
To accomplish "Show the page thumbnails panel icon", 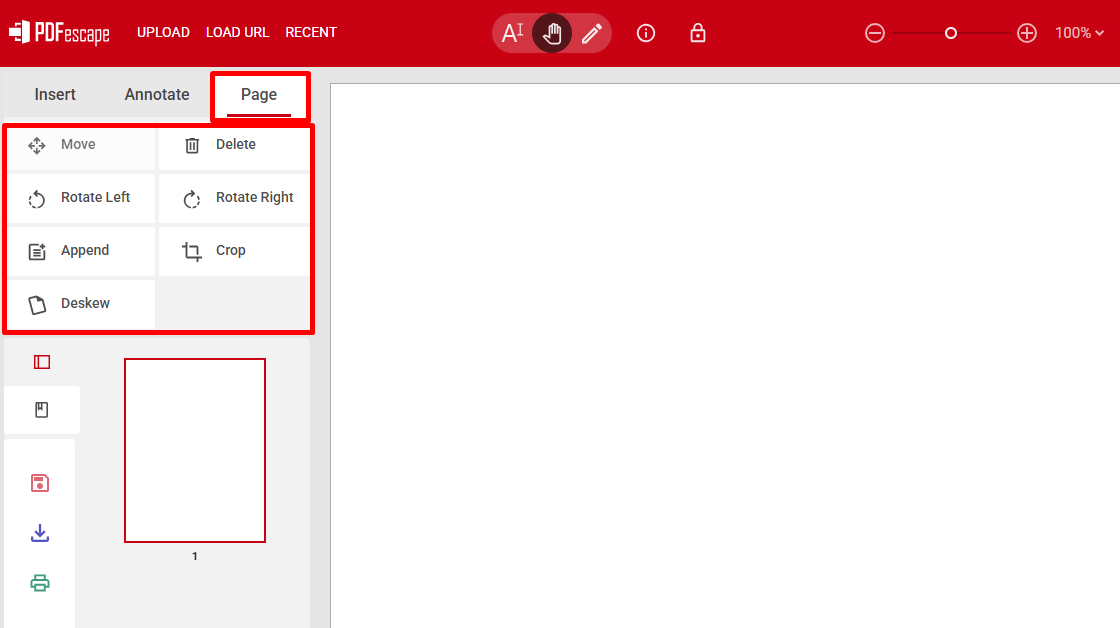I will pyautogui.click(x=42, y=362).
